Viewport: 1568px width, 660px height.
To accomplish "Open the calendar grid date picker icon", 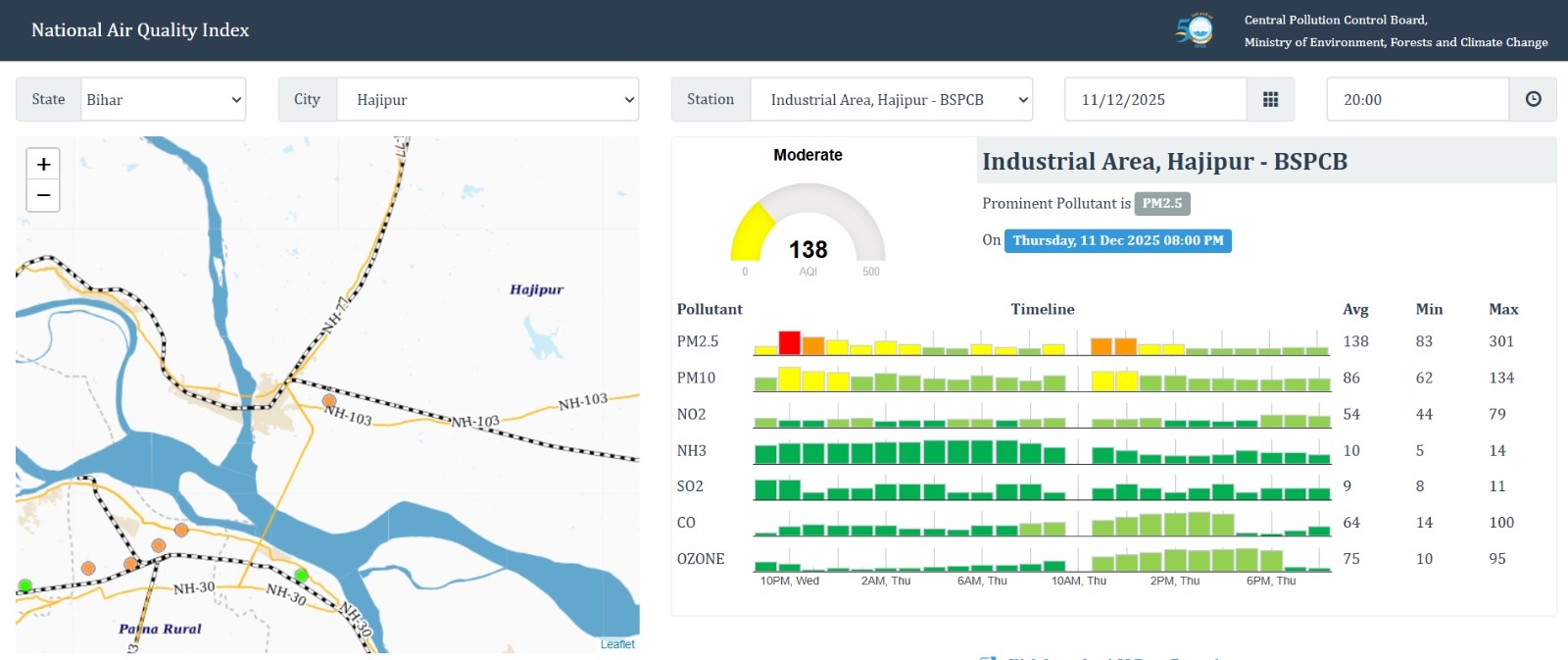I will tap(1270, 100).
